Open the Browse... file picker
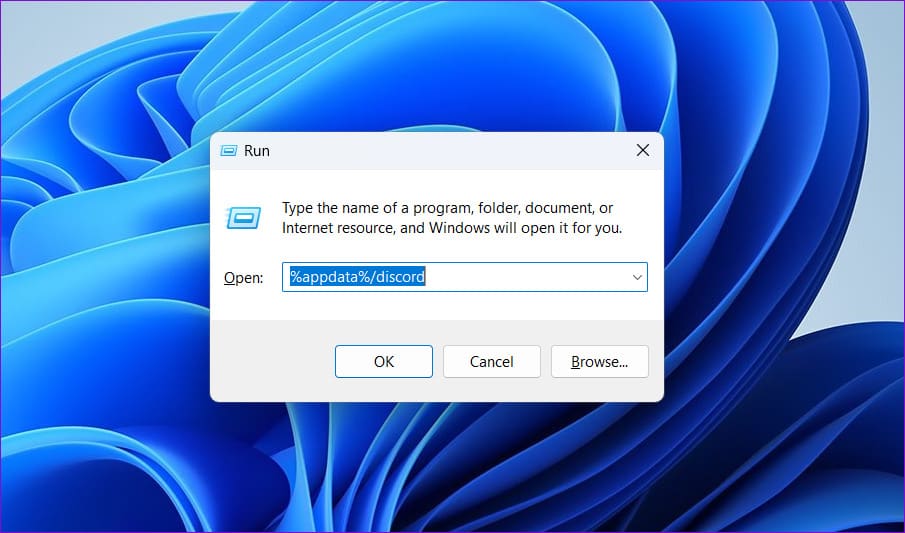905x533 pixels. pos(599,361)
